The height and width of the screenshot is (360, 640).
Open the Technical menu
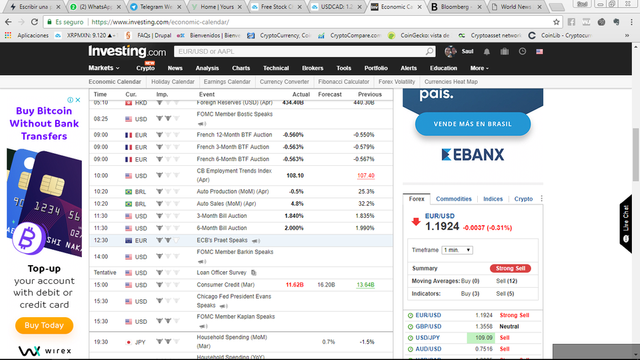pyautogui.click(x=276, y=68)
